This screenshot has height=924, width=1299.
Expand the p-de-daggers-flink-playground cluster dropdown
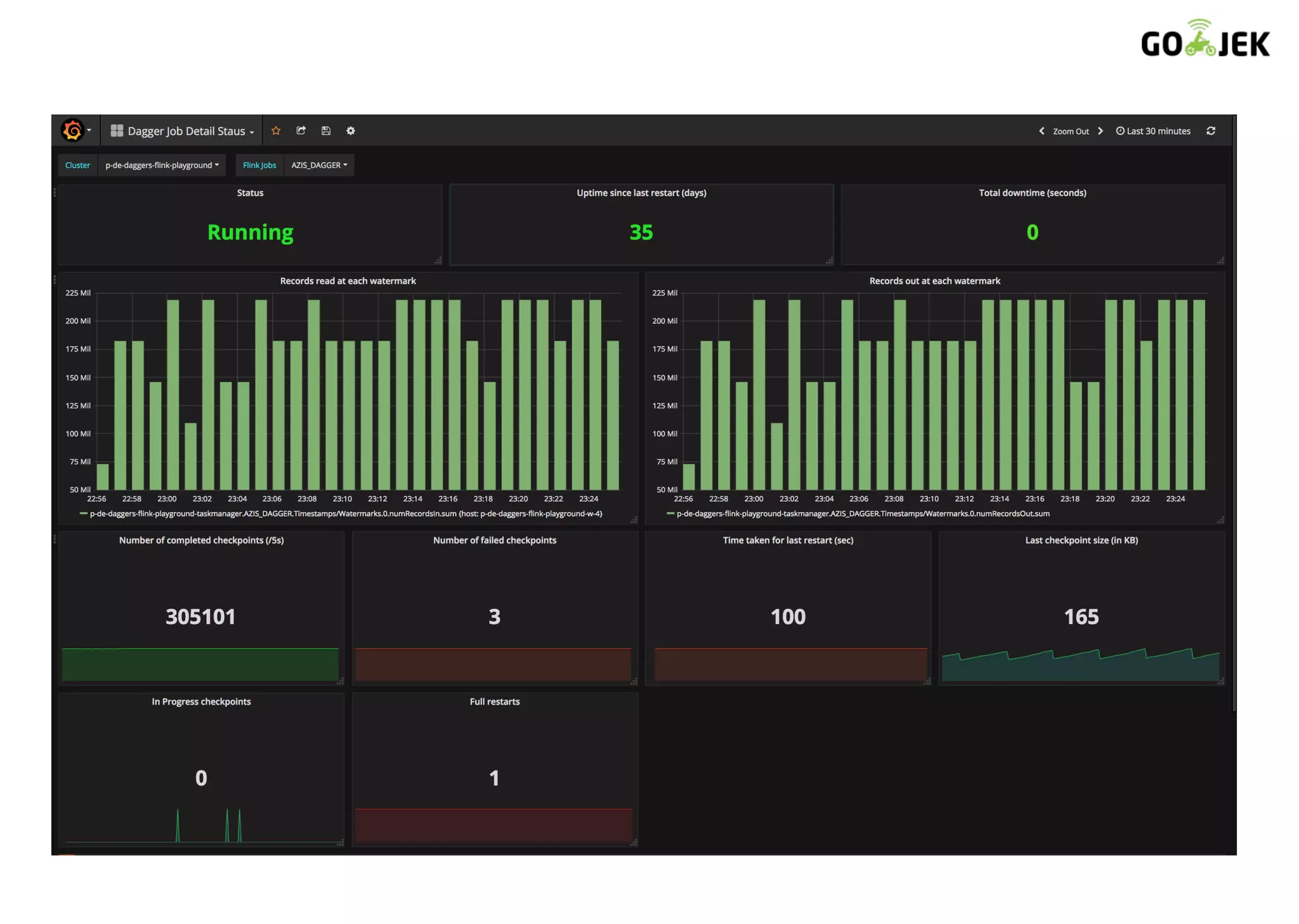tap(162, 165)
